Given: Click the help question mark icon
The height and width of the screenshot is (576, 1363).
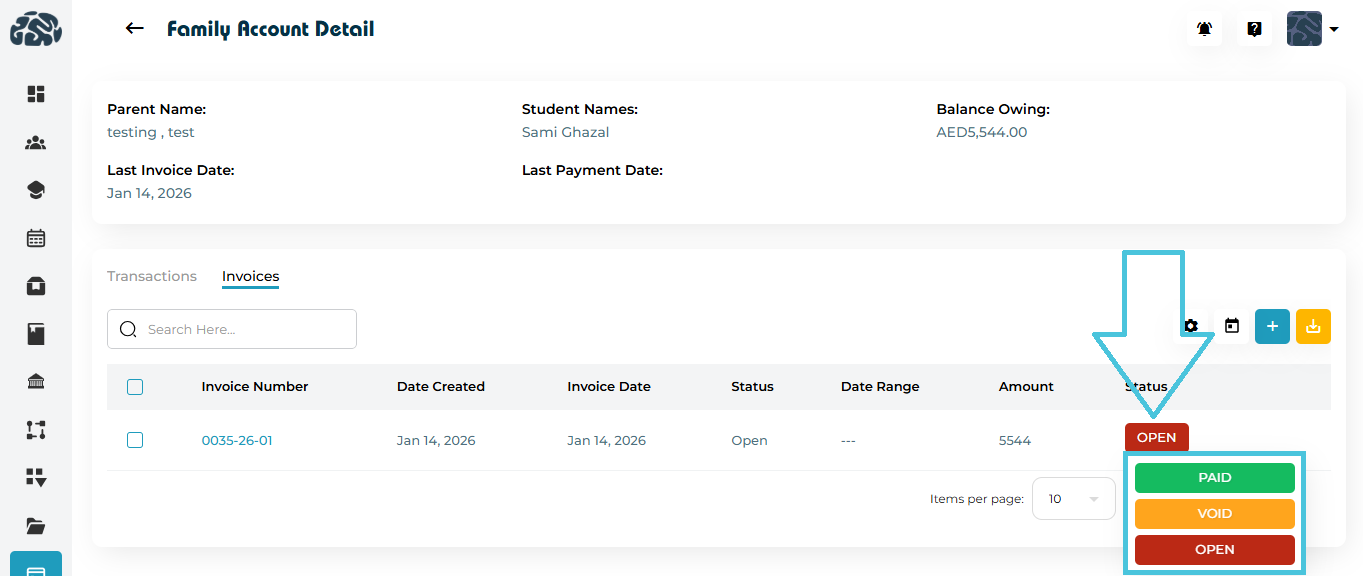Looking at the screenshot, I should pyautogui.click(x=1254, y=29).
